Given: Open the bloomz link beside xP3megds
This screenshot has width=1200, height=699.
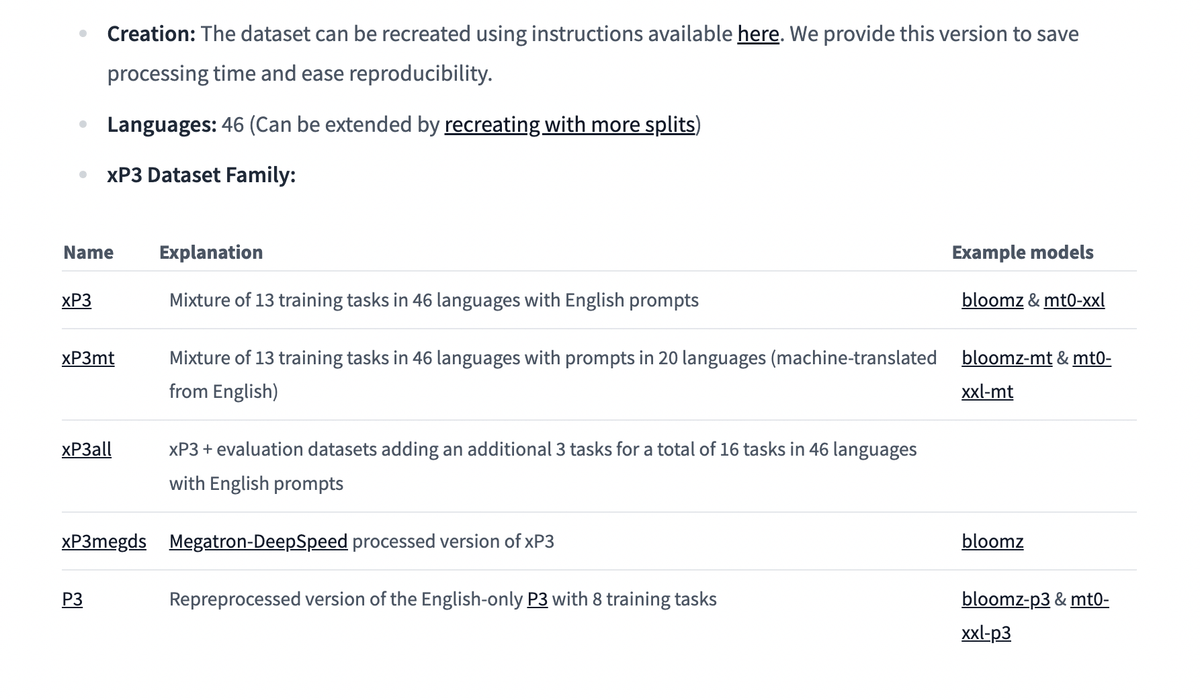Looking at the screenshot, I should (x=992, y=541).
